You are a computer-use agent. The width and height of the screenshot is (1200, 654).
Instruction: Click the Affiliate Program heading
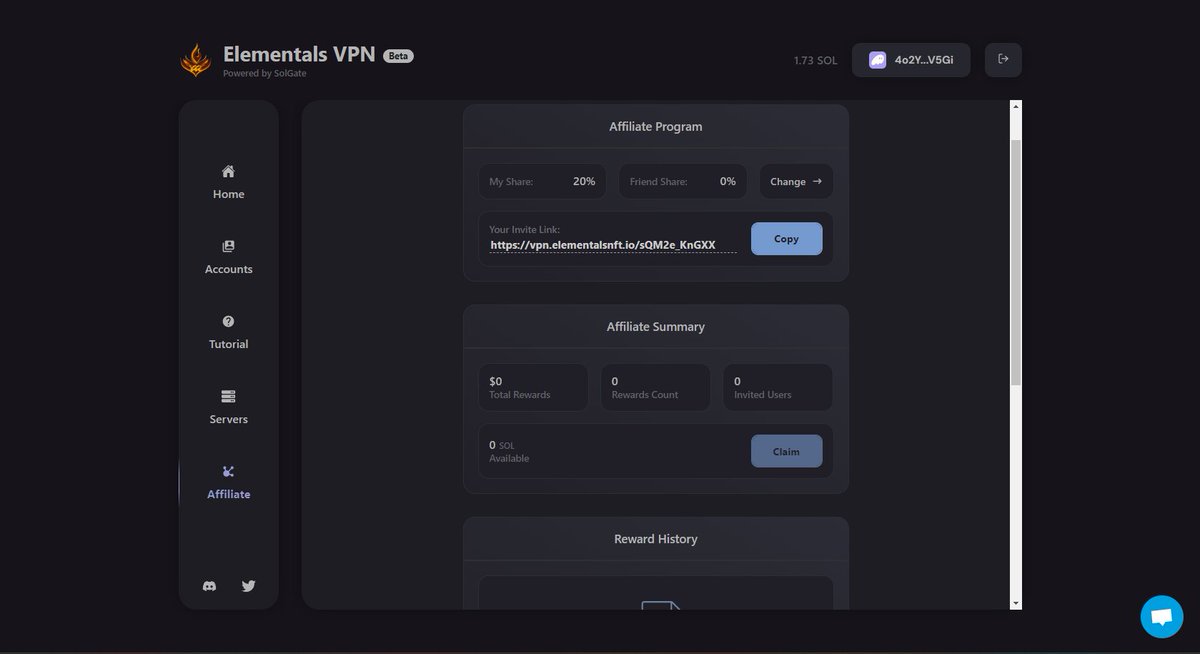[x=656, y=127]
